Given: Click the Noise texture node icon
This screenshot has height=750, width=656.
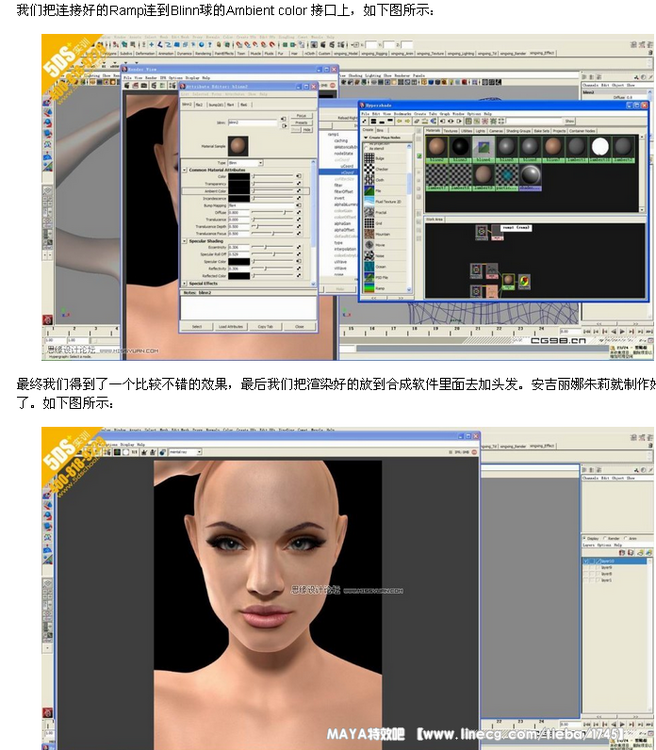Looking at the screenshot, I should (x=369, y=256).
